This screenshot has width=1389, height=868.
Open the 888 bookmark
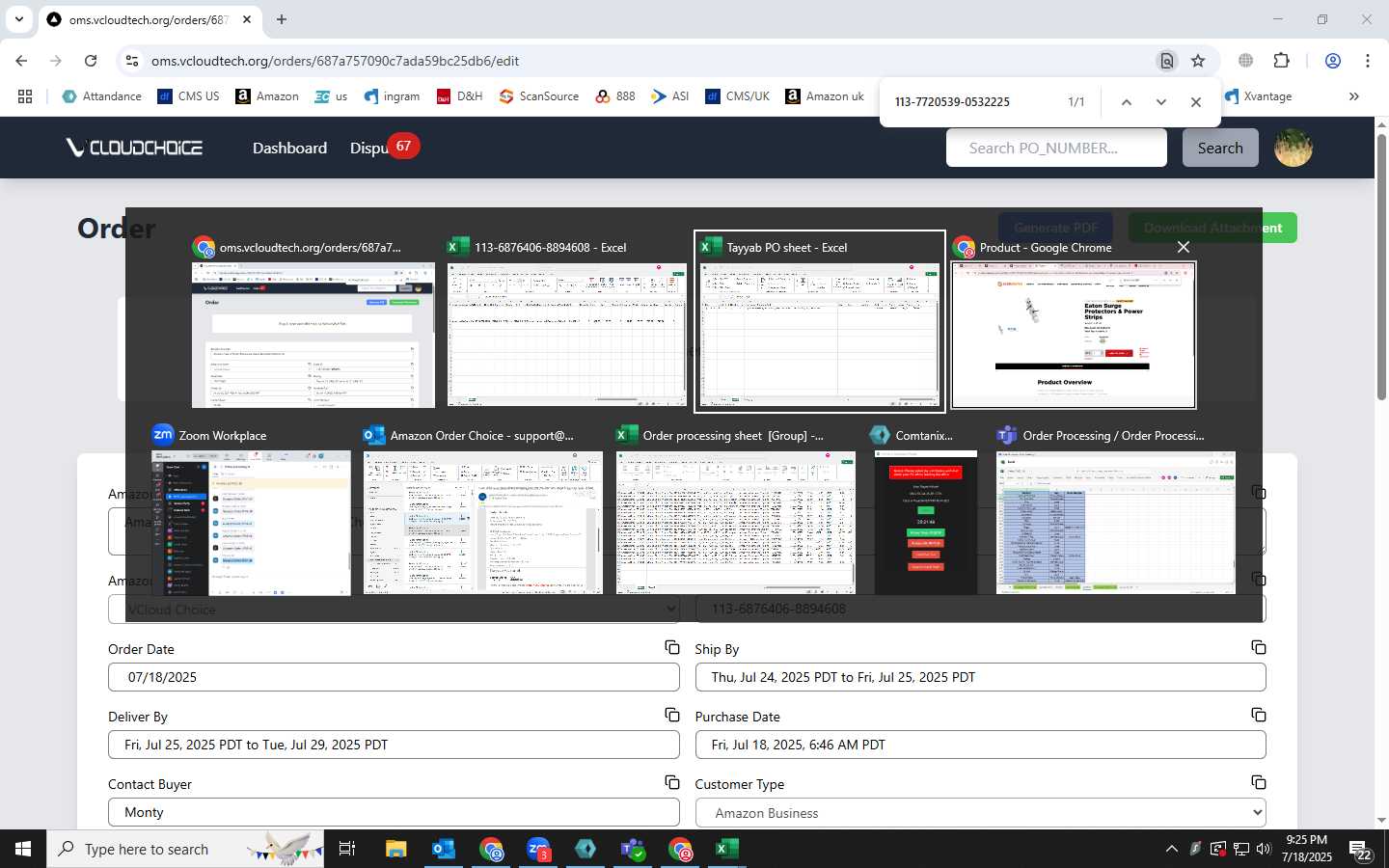tap(615, 96)
